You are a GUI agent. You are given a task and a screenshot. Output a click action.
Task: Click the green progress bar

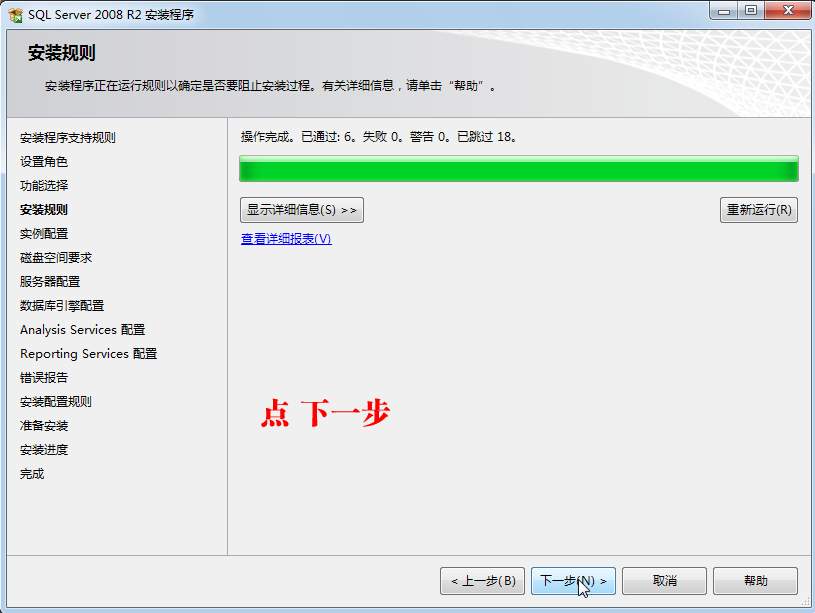coord(519,169)
